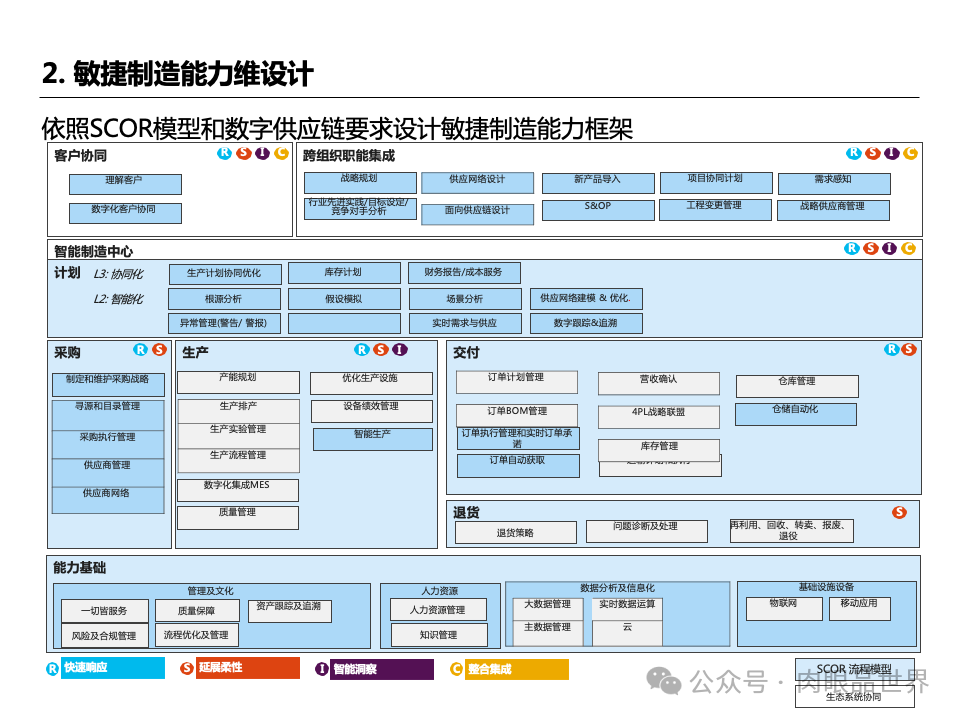Click the R badge in 客户协同 header

pyautogui.click(x=225, y=153)
